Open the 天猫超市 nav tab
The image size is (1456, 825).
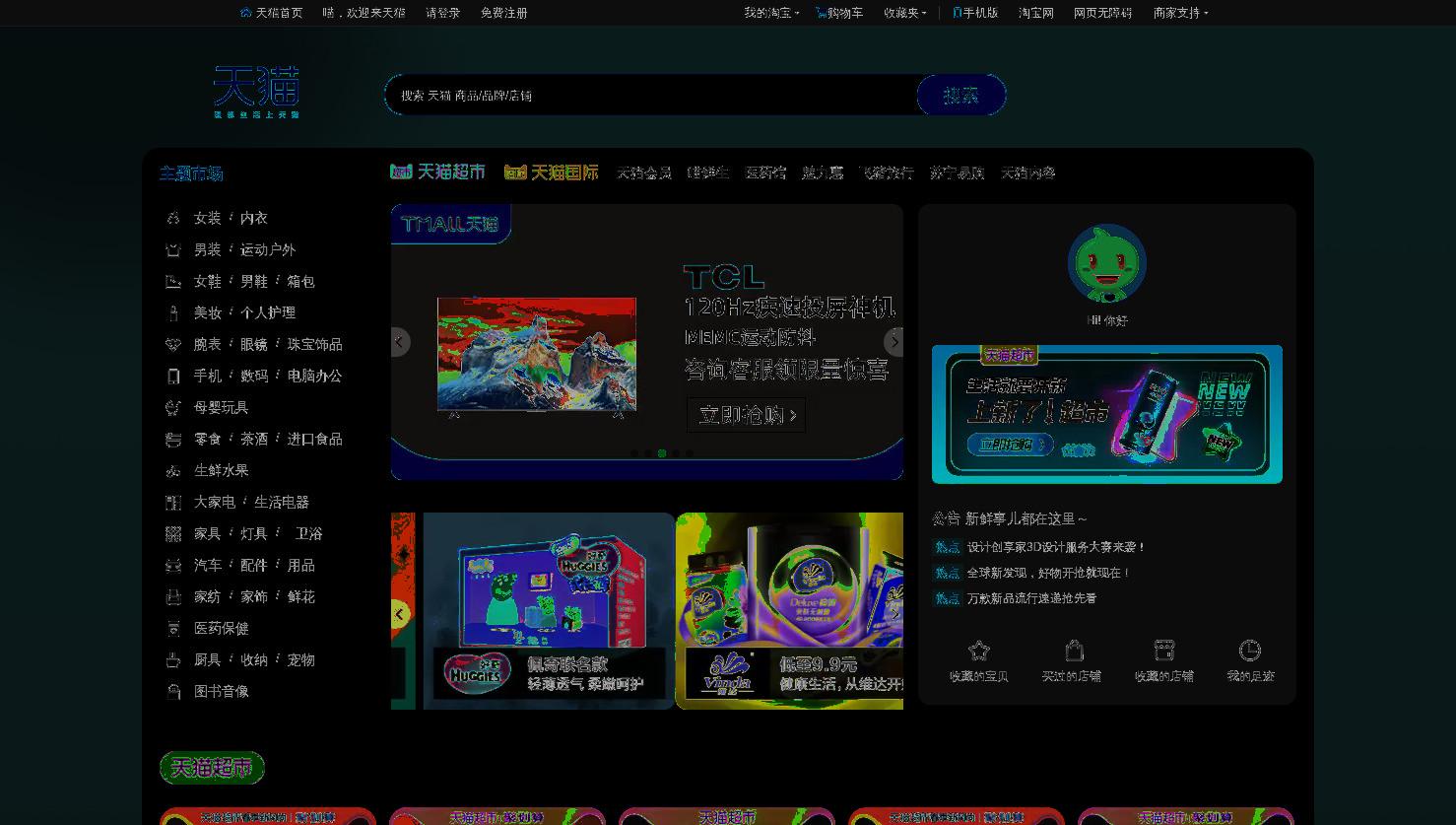pos(437,172)
